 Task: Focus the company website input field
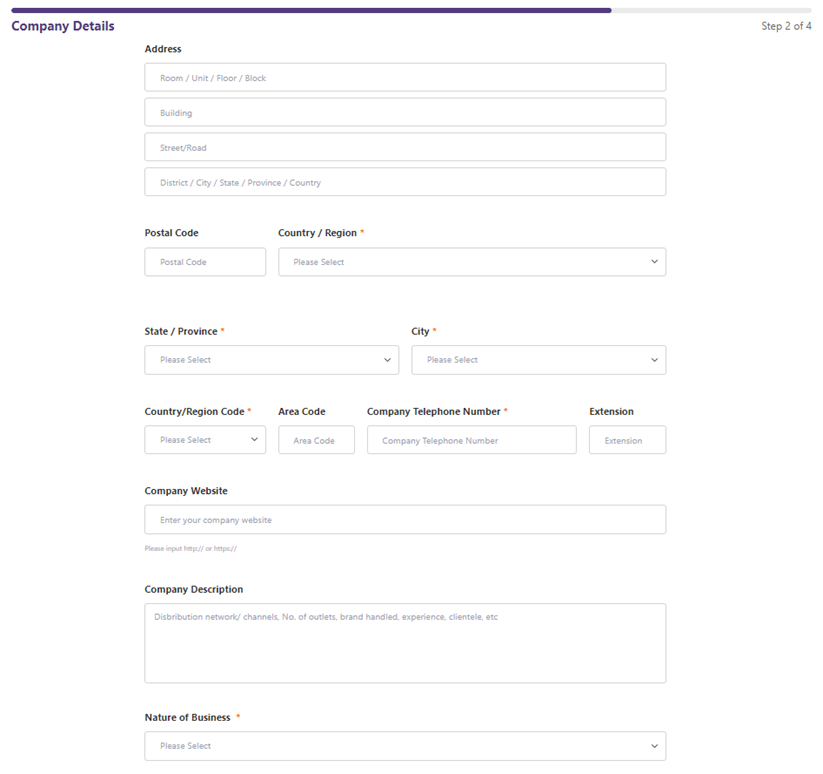(x=404, y=520)
